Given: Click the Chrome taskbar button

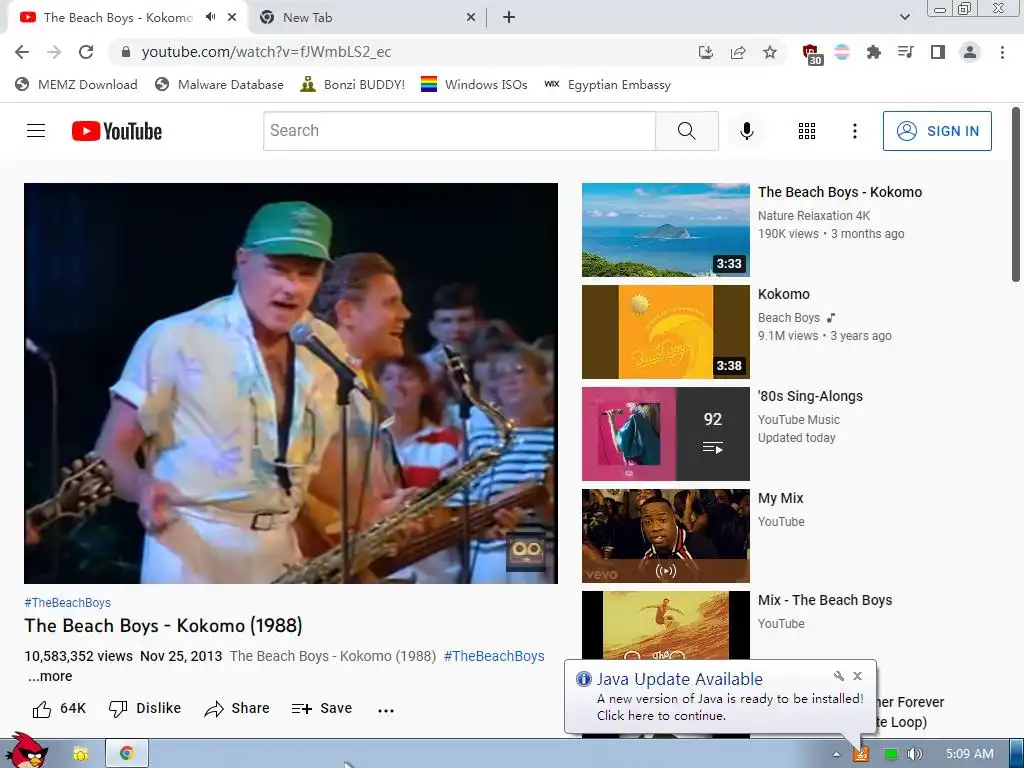Looking at the screenshot, I should point(127,753).
